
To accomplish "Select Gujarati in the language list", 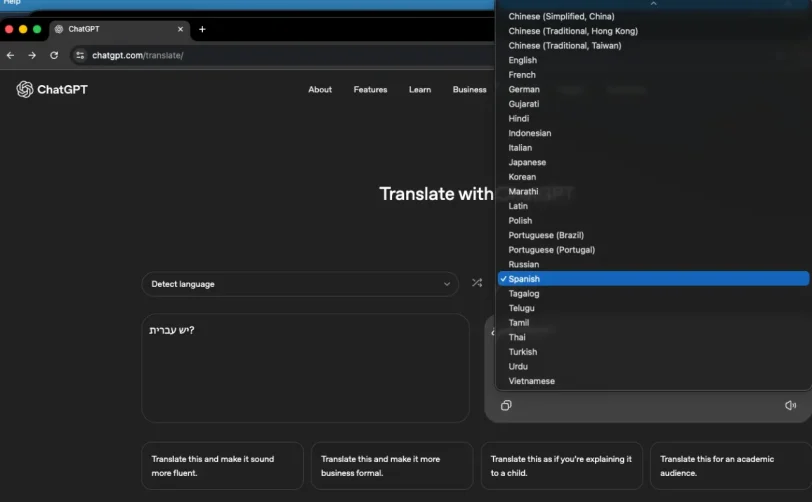I will tap(654, 104).
